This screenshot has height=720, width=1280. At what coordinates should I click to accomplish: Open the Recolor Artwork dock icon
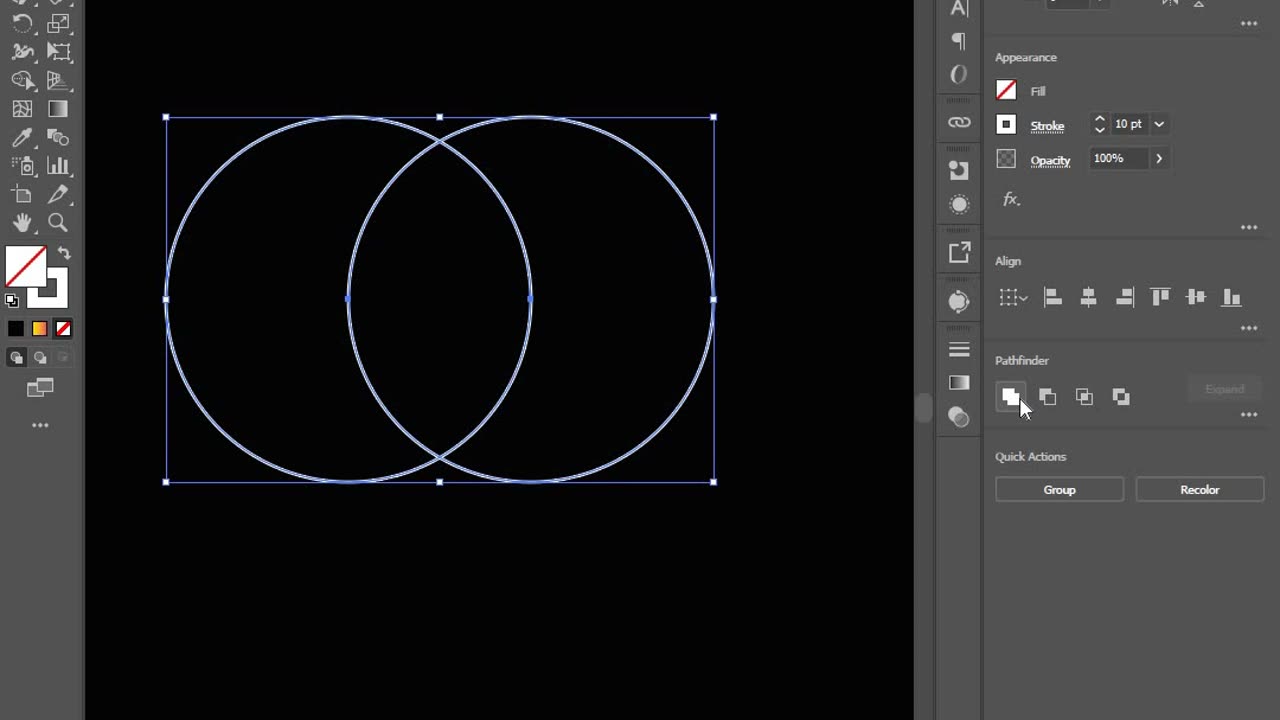959,301
